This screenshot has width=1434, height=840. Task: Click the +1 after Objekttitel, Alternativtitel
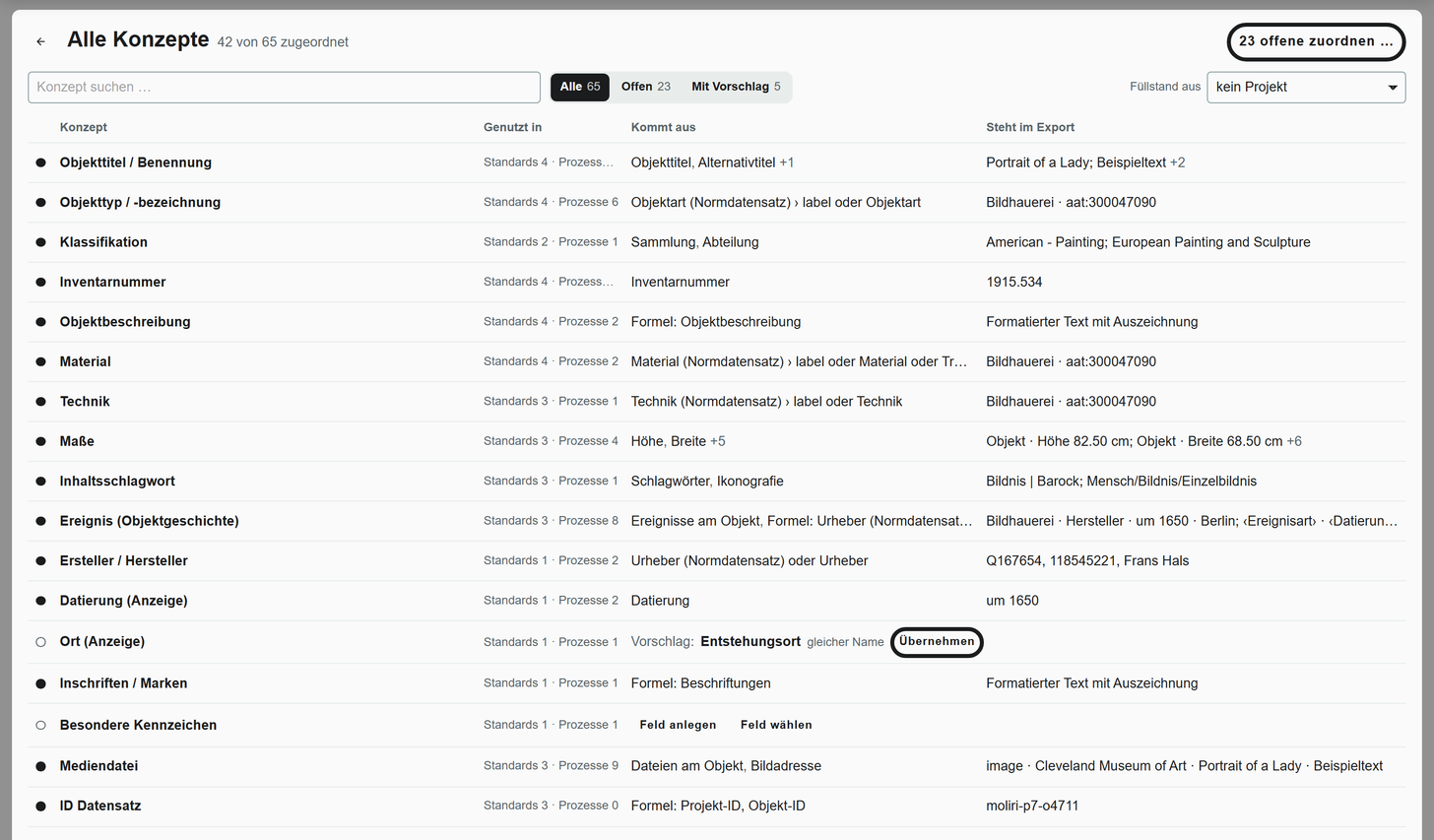(787, 162)
